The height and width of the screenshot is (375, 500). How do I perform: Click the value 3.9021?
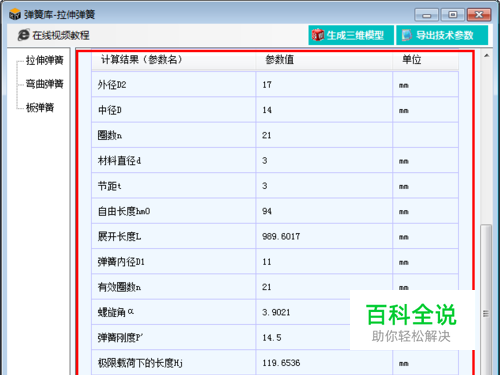tap(276, 312)
